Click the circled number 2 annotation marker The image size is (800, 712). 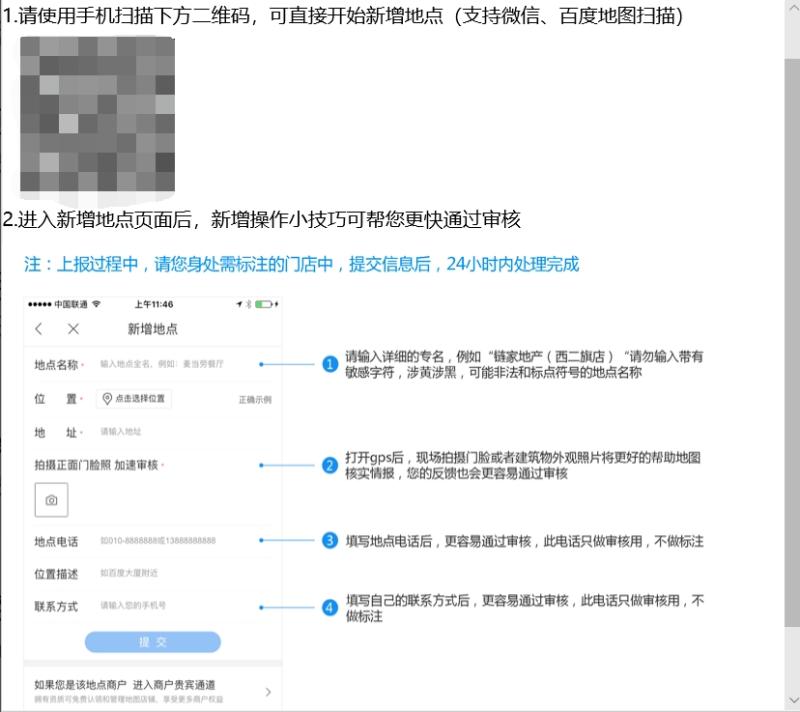click(328, 463)
